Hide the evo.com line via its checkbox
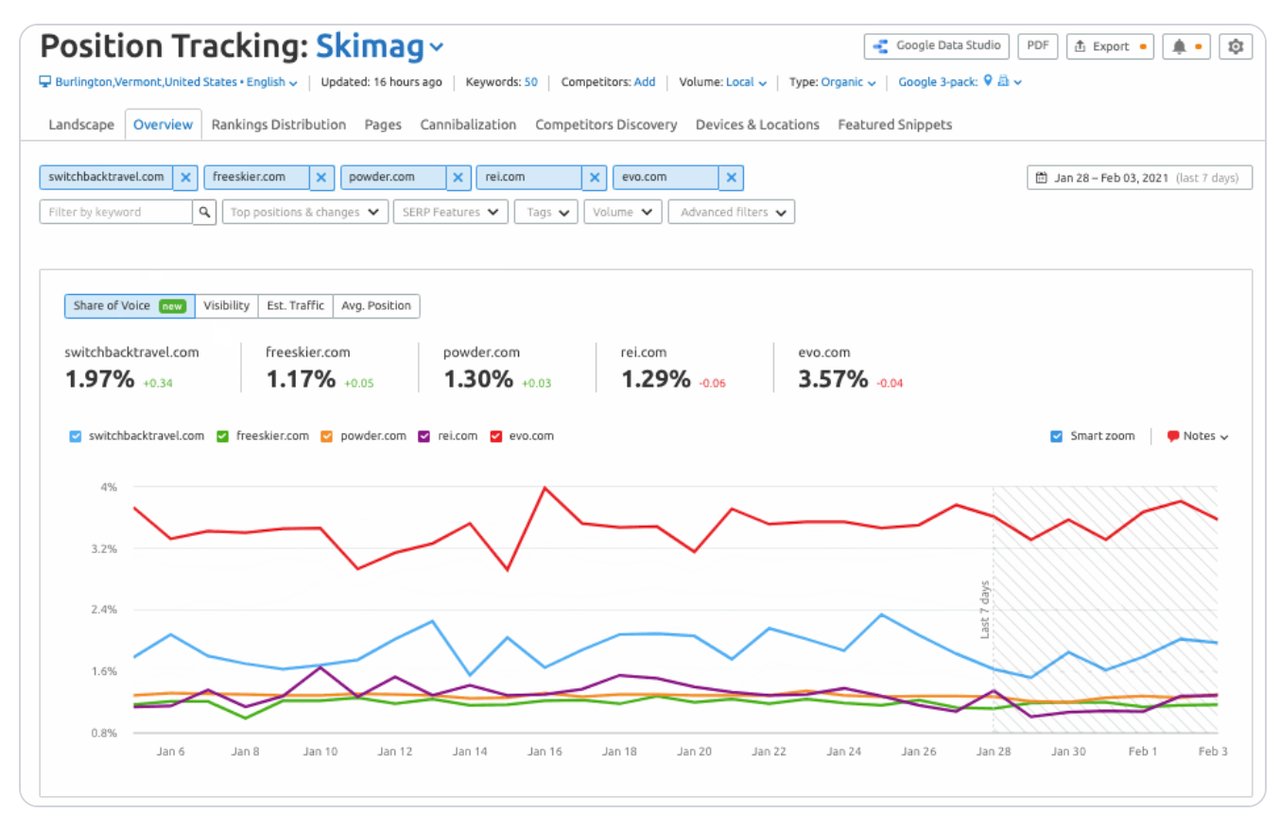The image size is (1280, 830). point(498,435)
